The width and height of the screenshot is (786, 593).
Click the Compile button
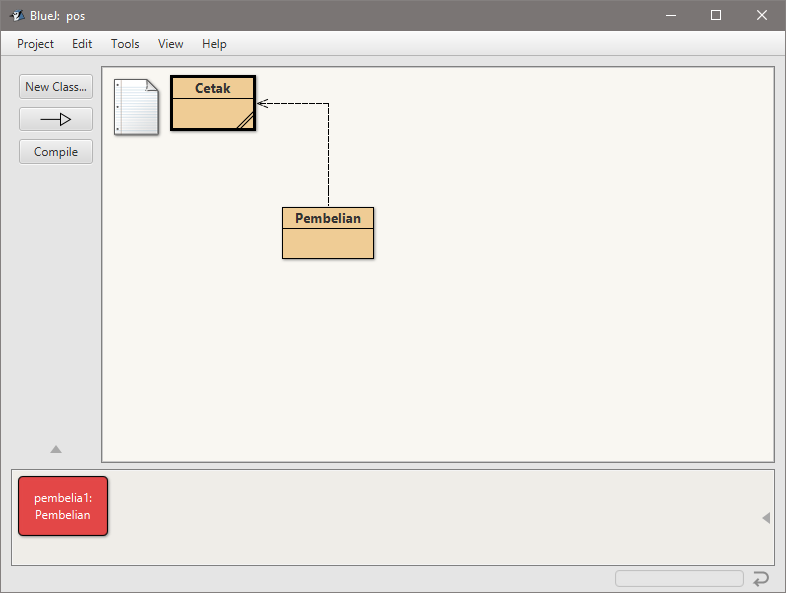click(56, 152)
